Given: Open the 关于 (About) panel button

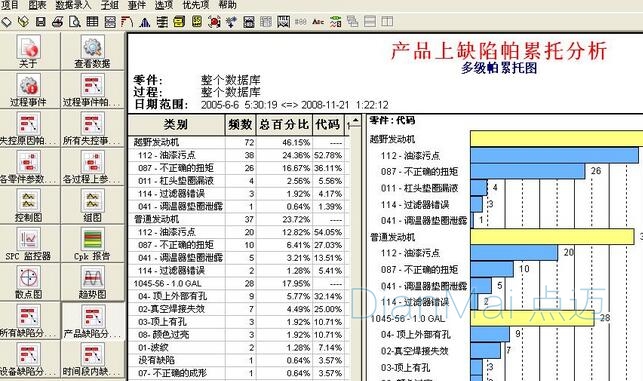Looking at the screenshot, I should [x=29, y=51].
